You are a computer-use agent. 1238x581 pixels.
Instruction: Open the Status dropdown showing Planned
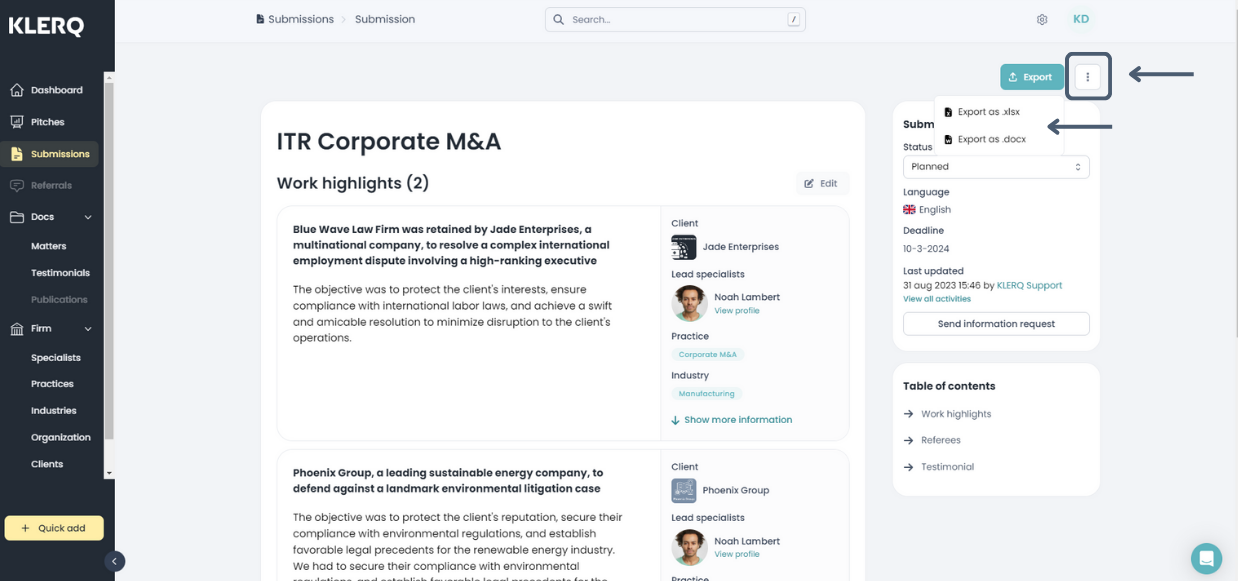click(x=996, y=167)
